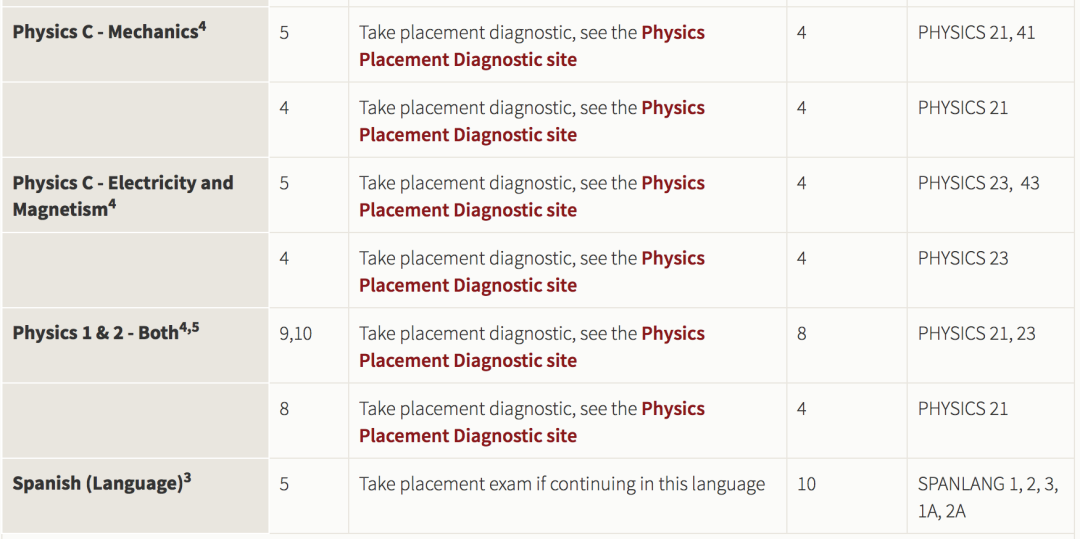
Task: Click footnote 3 superscript beside Spanish (Language)
Action: pos(188,478)
